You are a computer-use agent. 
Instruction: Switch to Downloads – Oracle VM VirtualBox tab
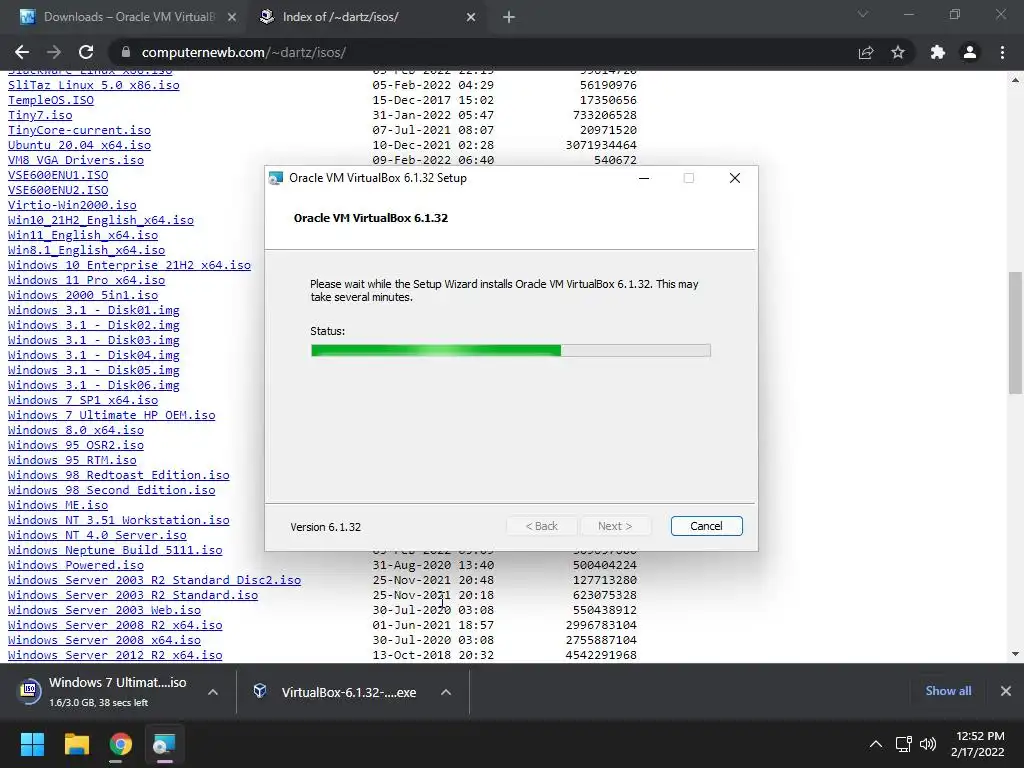[127, 17]
